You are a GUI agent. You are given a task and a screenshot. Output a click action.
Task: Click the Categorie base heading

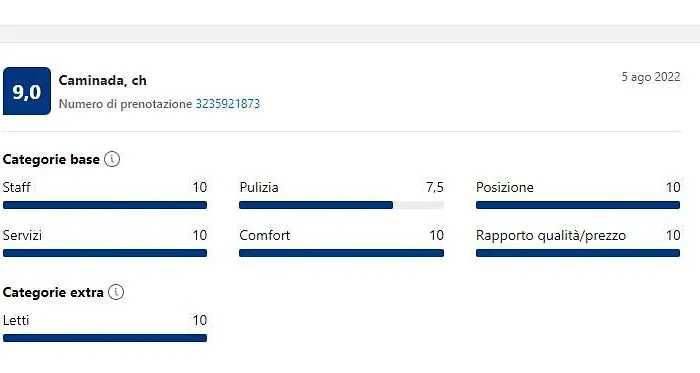tap(51, 159)
